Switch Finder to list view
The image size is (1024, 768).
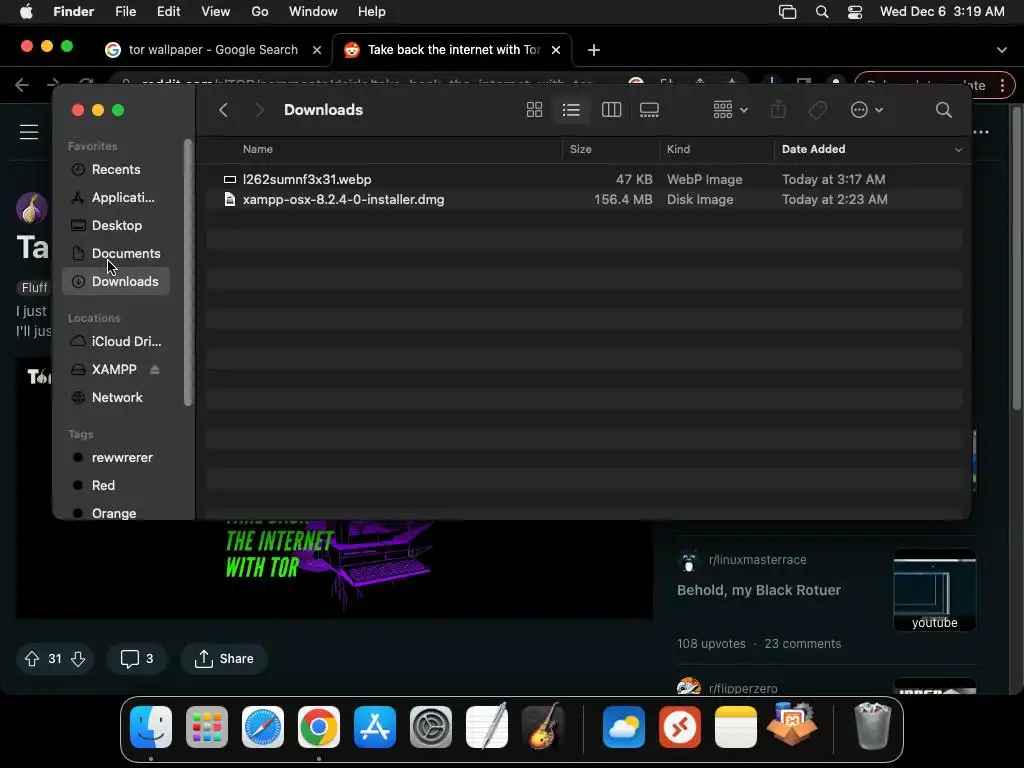[x=571, y=110]
